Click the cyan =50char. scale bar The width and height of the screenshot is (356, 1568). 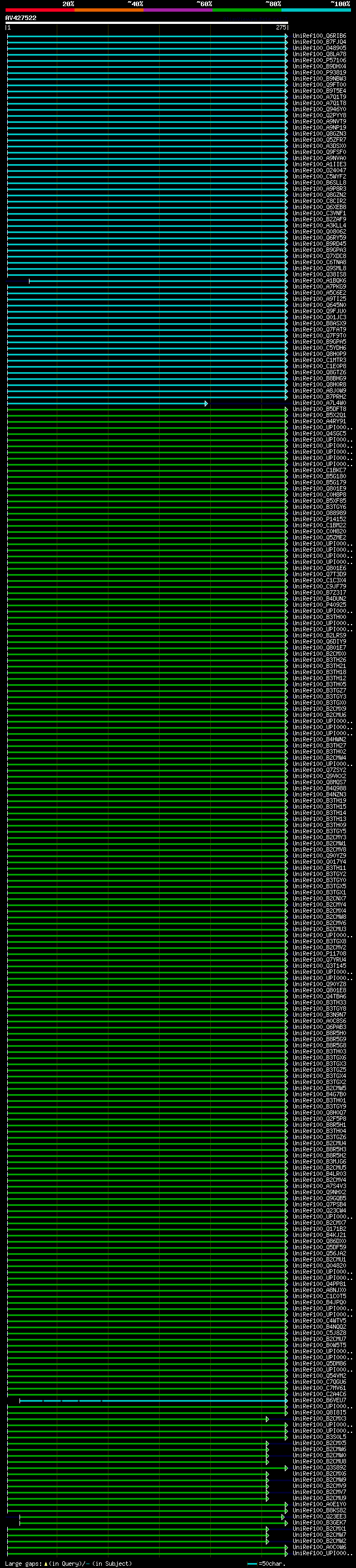coord(253,1564)
